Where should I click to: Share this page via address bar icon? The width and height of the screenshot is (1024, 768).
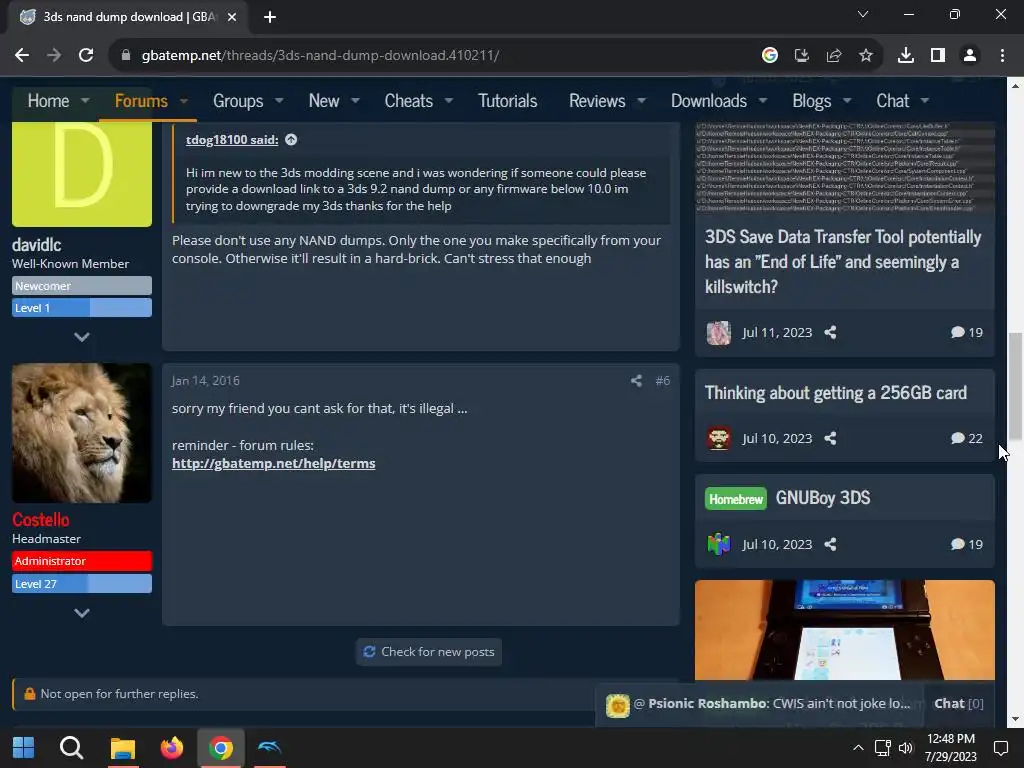(833, 56)
